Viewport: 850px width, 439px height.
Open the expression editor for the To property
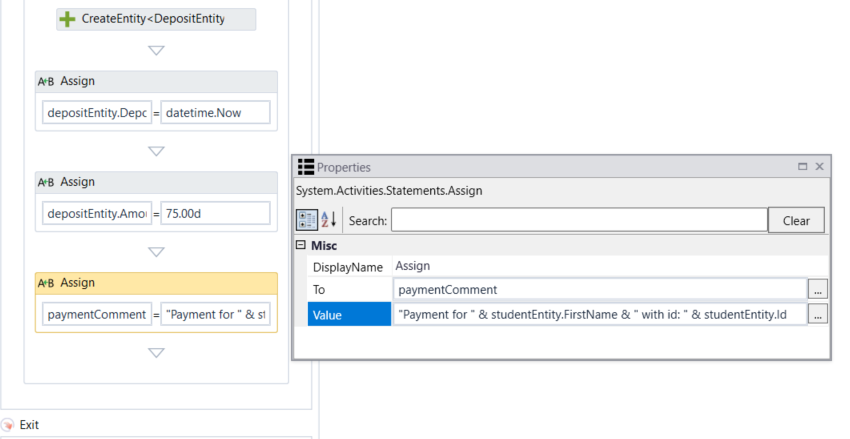pos(818,290)
